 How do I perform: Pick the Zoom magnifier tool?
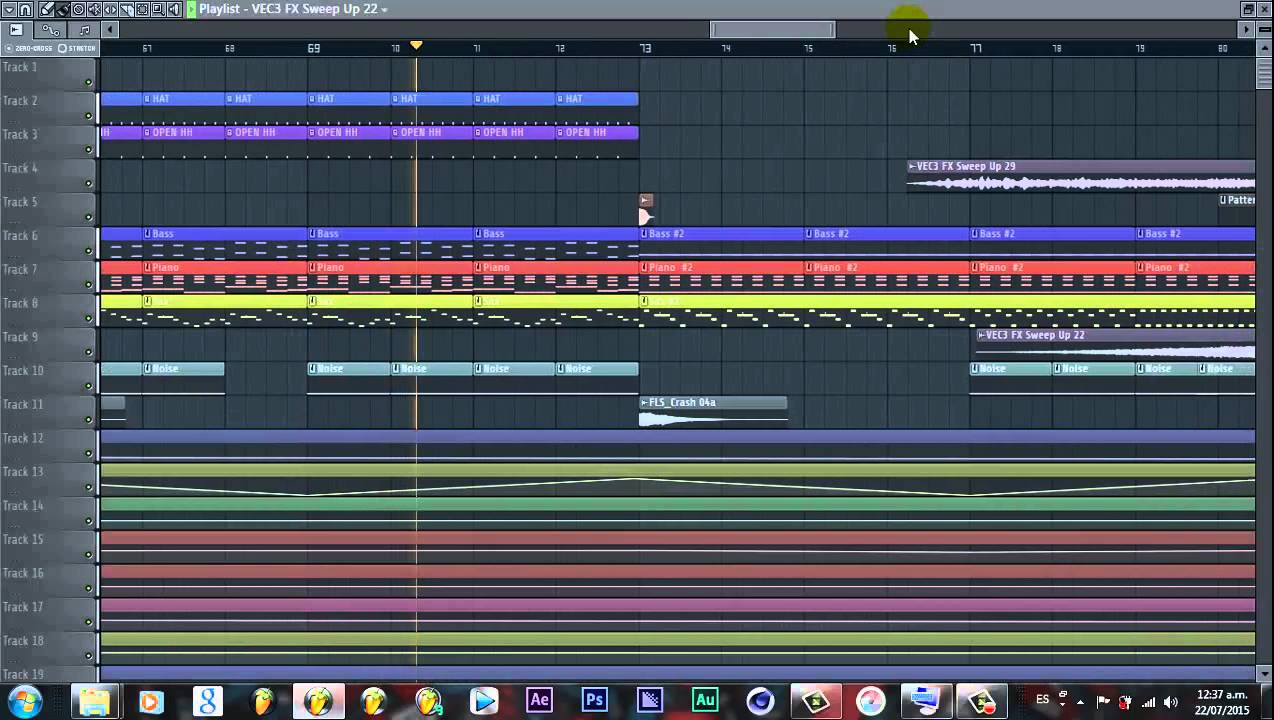coord(158,9)
